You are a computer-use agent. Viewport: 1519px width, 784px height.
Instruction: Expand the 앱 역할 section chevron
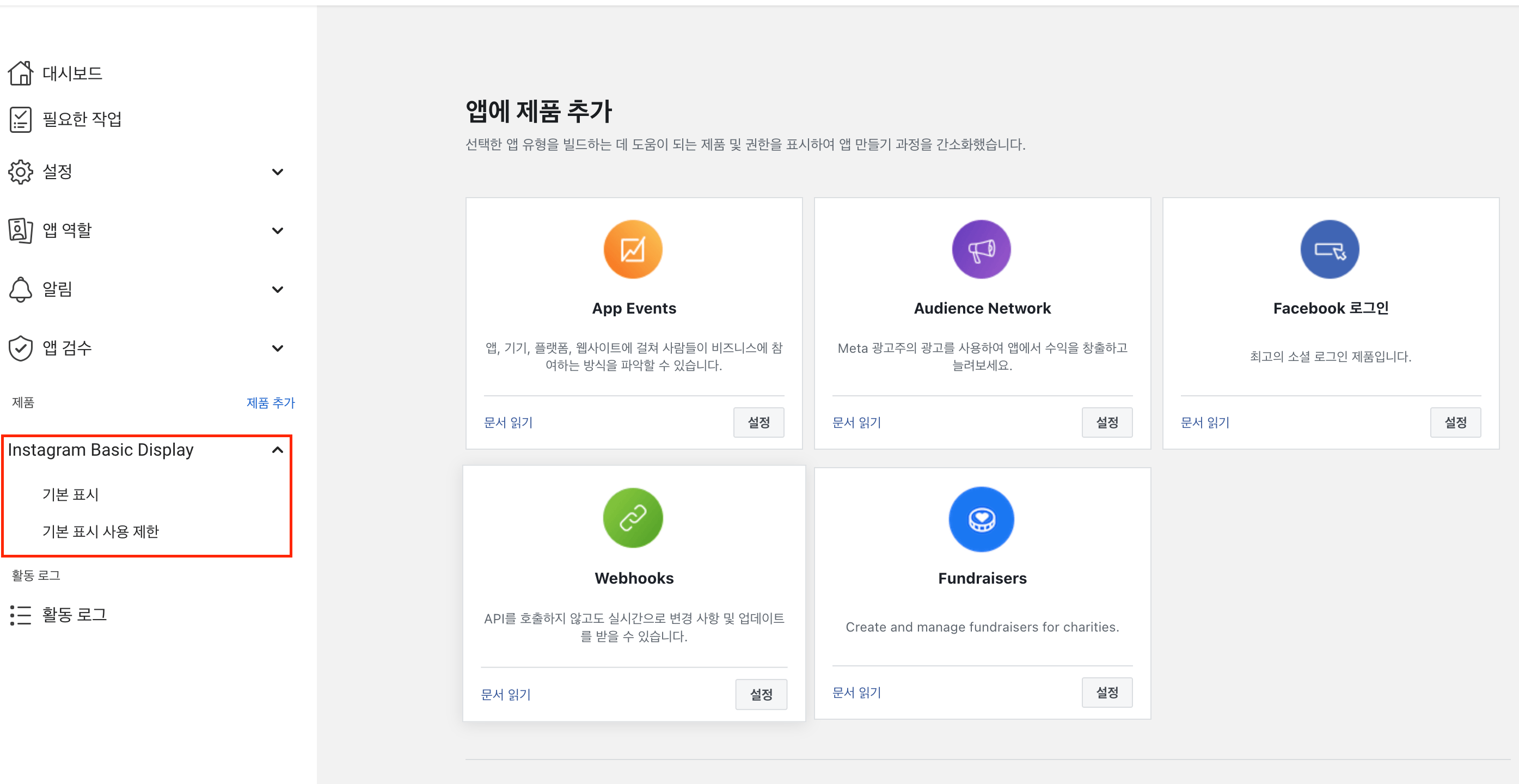tap(278, 230)
